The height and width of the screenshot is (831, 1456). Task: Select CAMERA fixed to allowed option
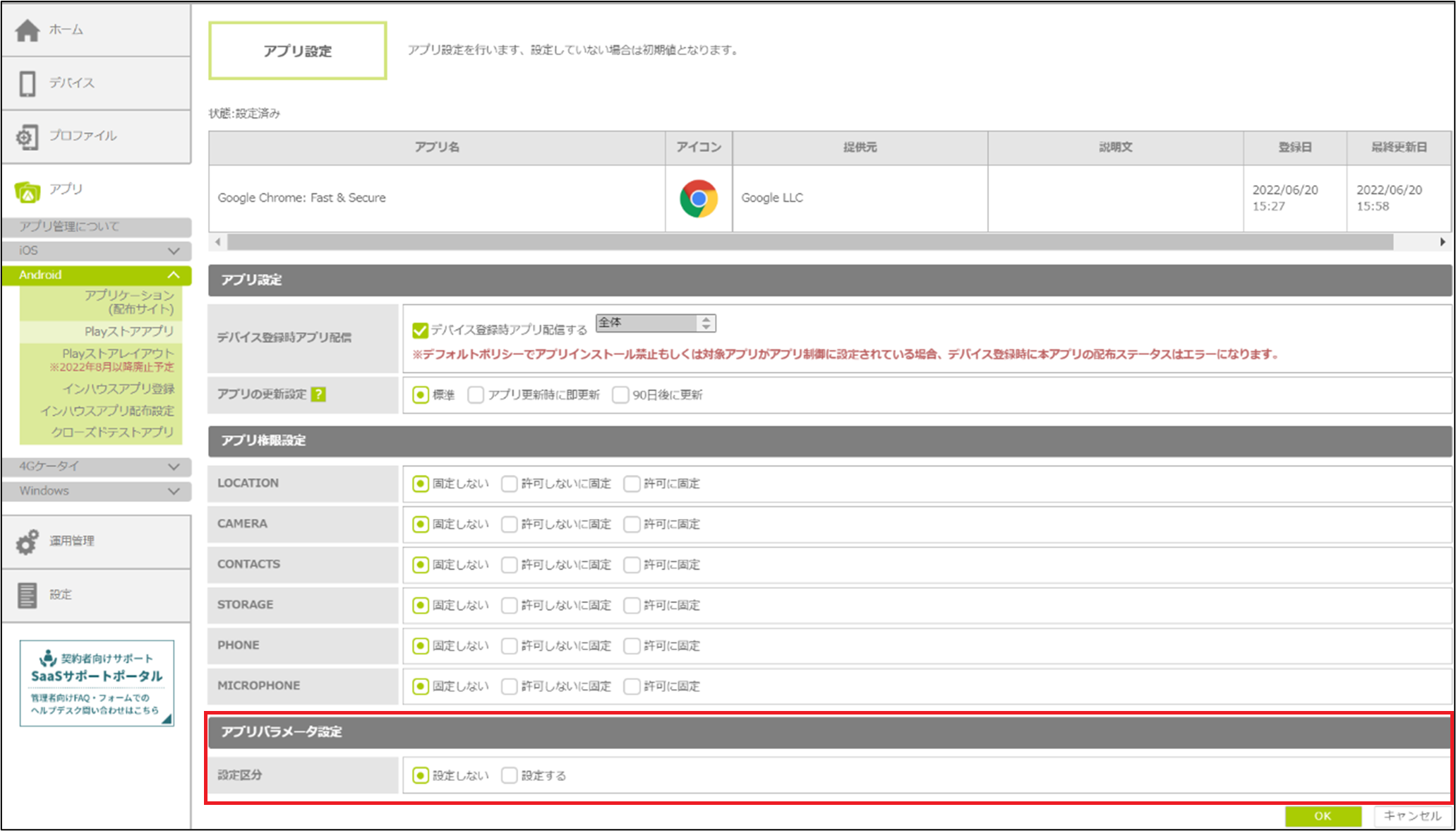(632, 524)
